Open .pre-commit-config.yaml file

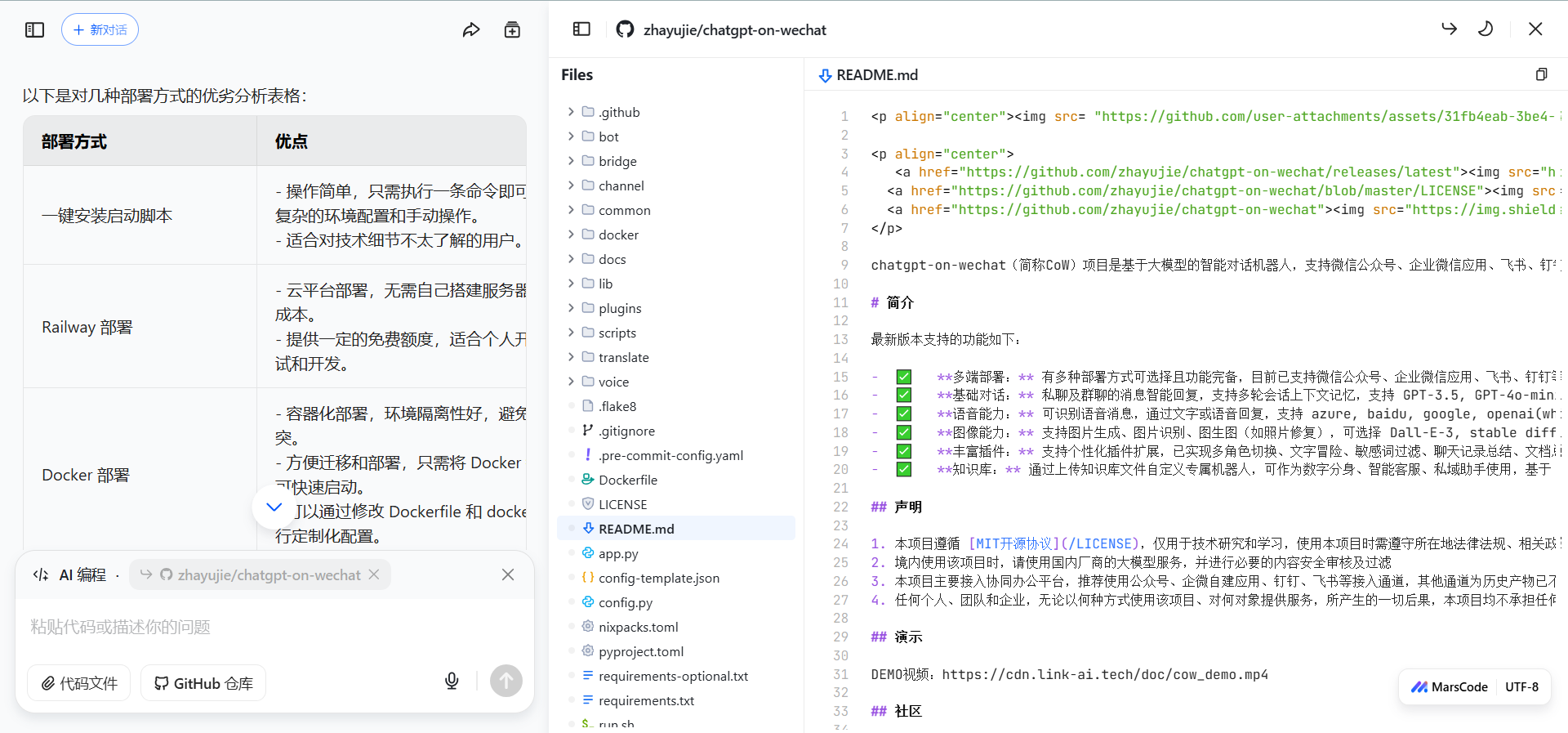(676, 455)
